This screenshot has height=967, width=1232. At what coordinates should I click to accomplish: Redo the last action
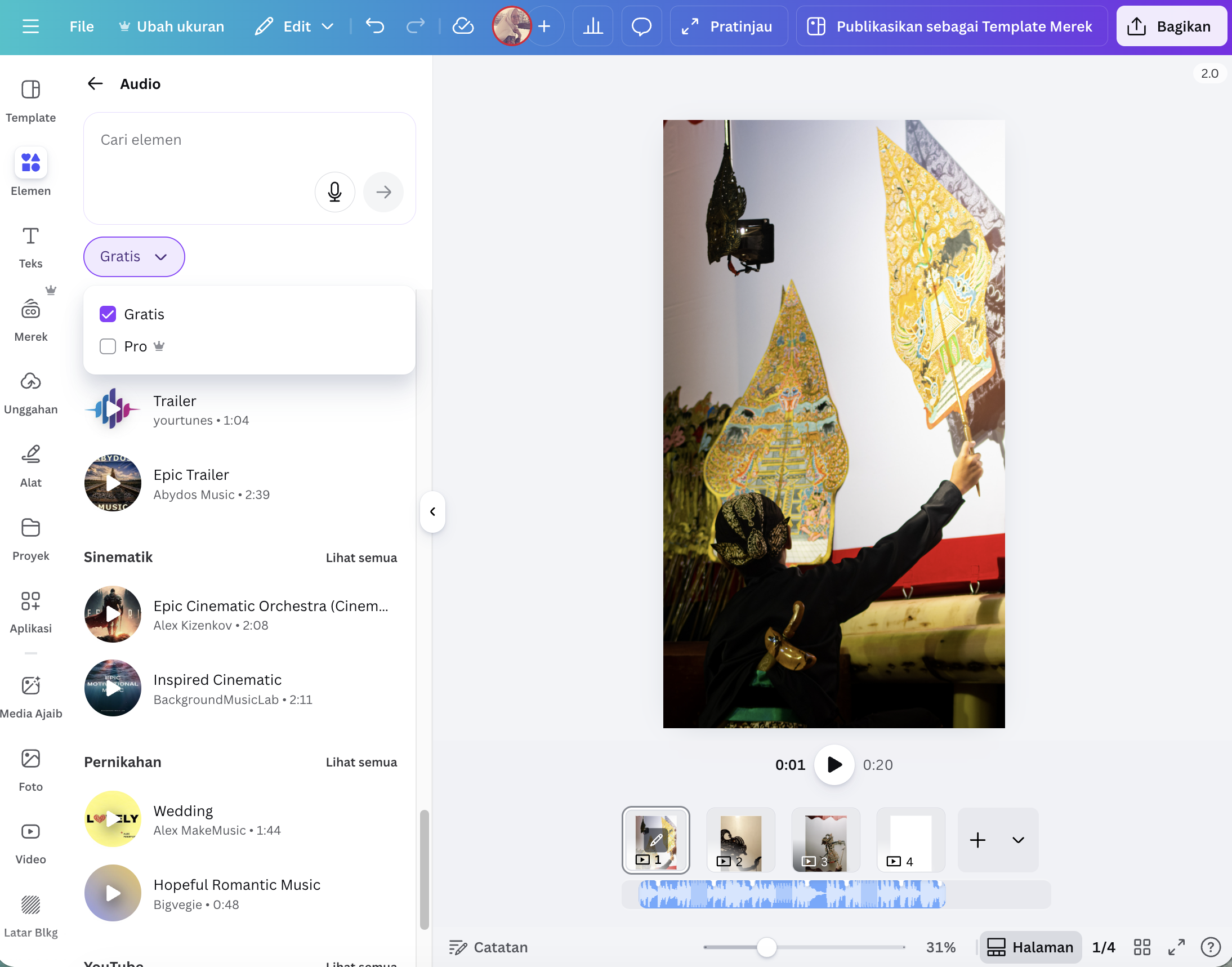[x=416, y=26]
